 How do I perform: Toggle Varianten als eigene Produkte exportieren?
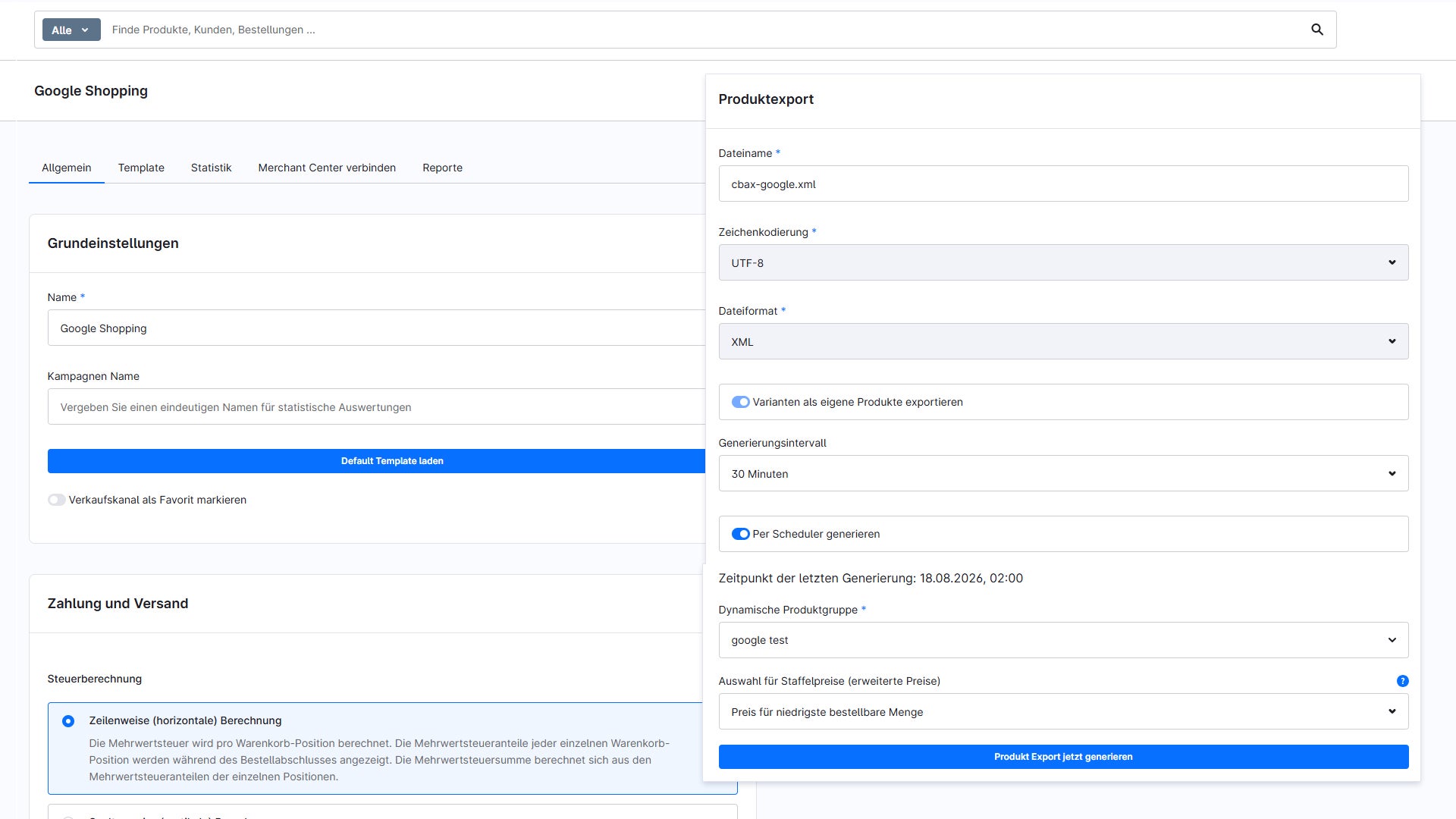pyautogui.click(x=740, y=402)
